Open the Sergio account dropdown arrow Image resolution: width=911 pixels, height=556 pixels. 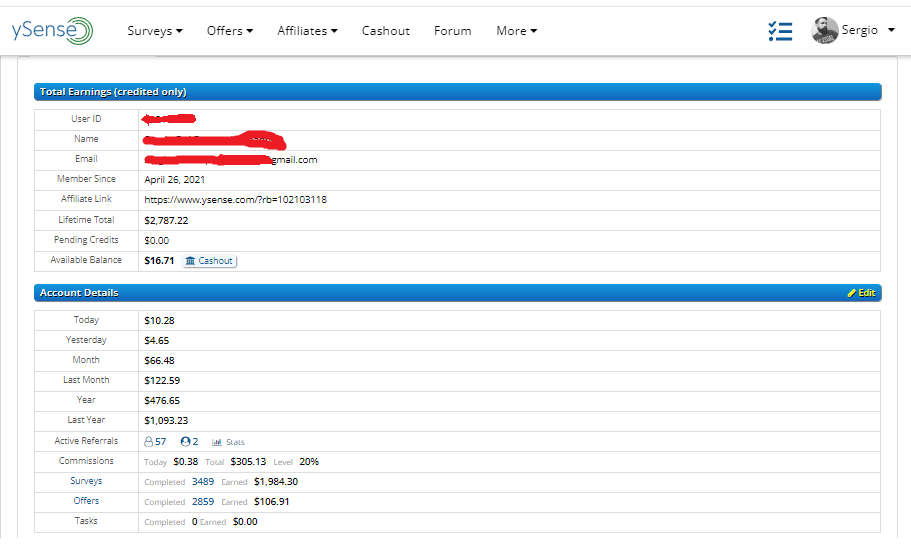pyautogui.click(x=890, y=30)
